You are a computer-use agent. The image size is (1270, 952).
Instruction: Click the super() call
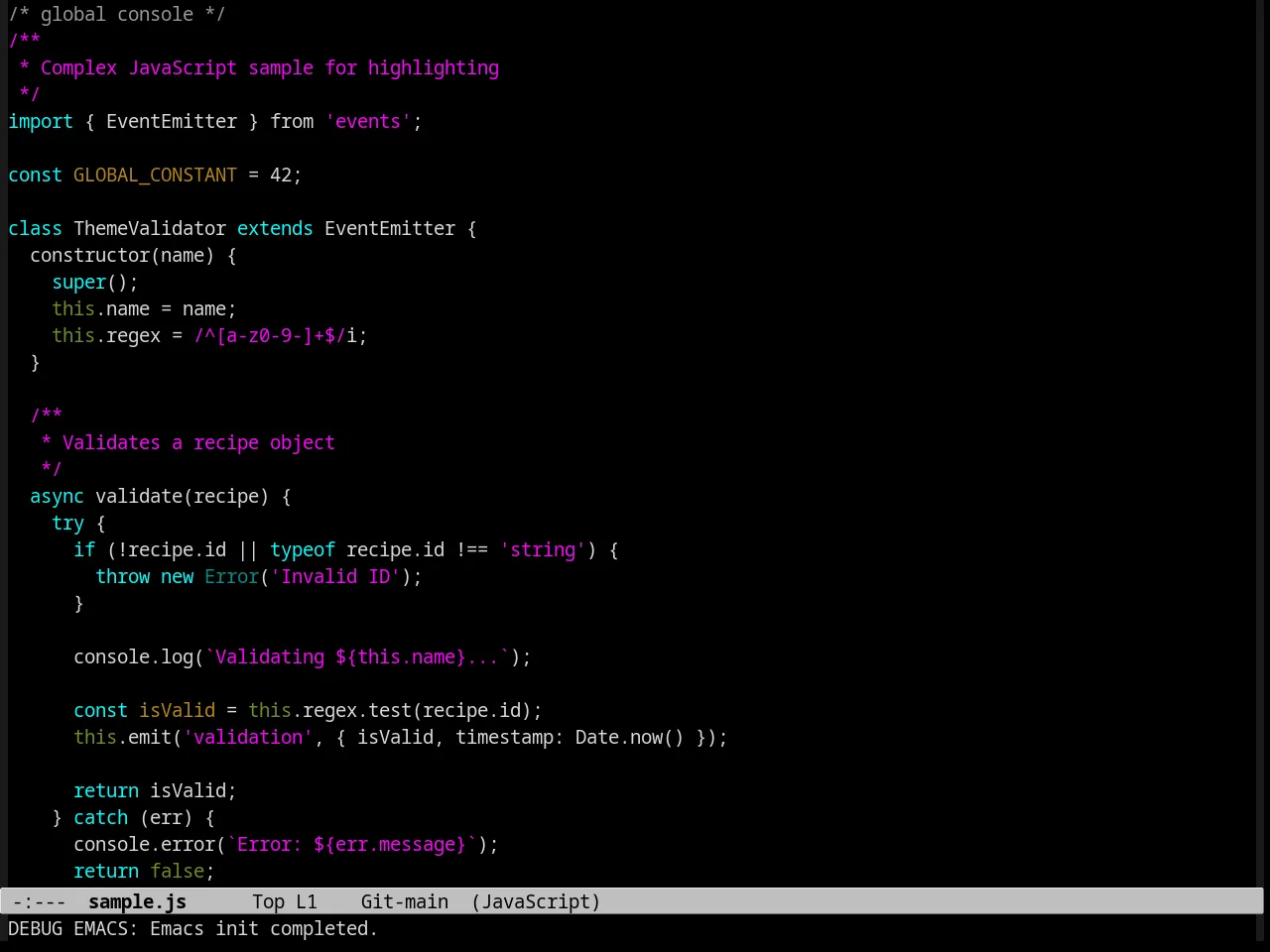[95, 282]
